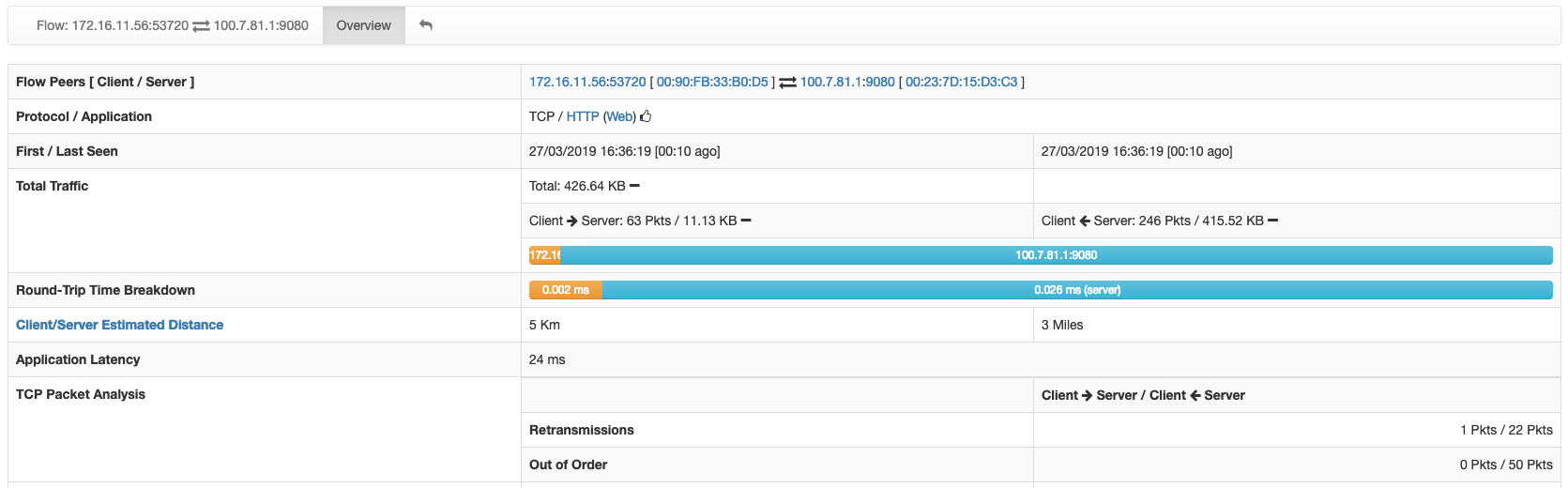Select the 24 ms application latency value

click(x=547, y=359)
